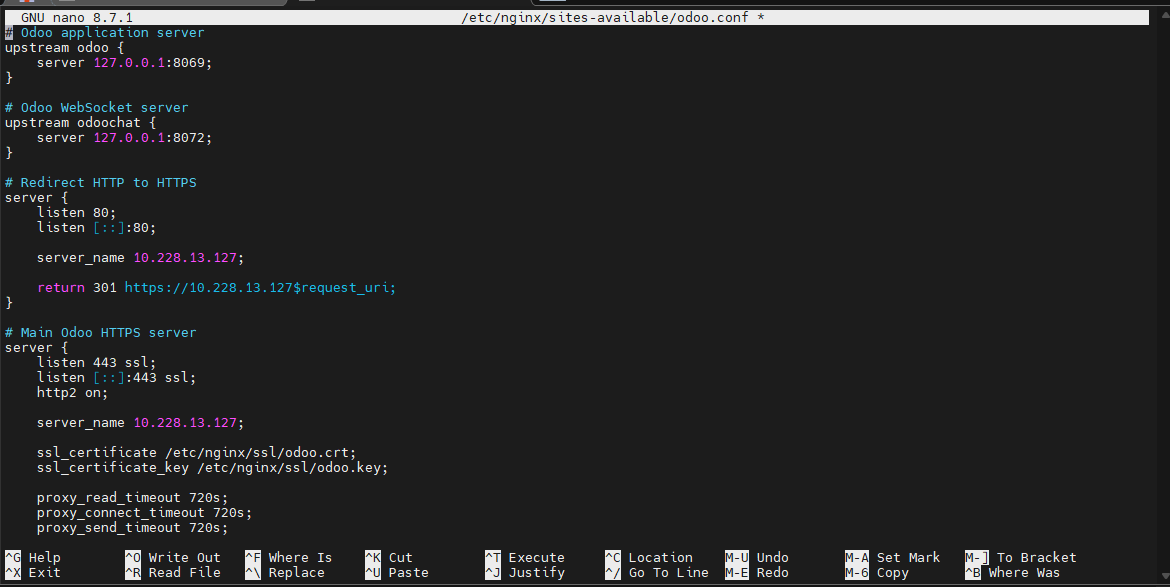
Task: Select the ^R Read File shortcut
Action: tap(173, 572)
